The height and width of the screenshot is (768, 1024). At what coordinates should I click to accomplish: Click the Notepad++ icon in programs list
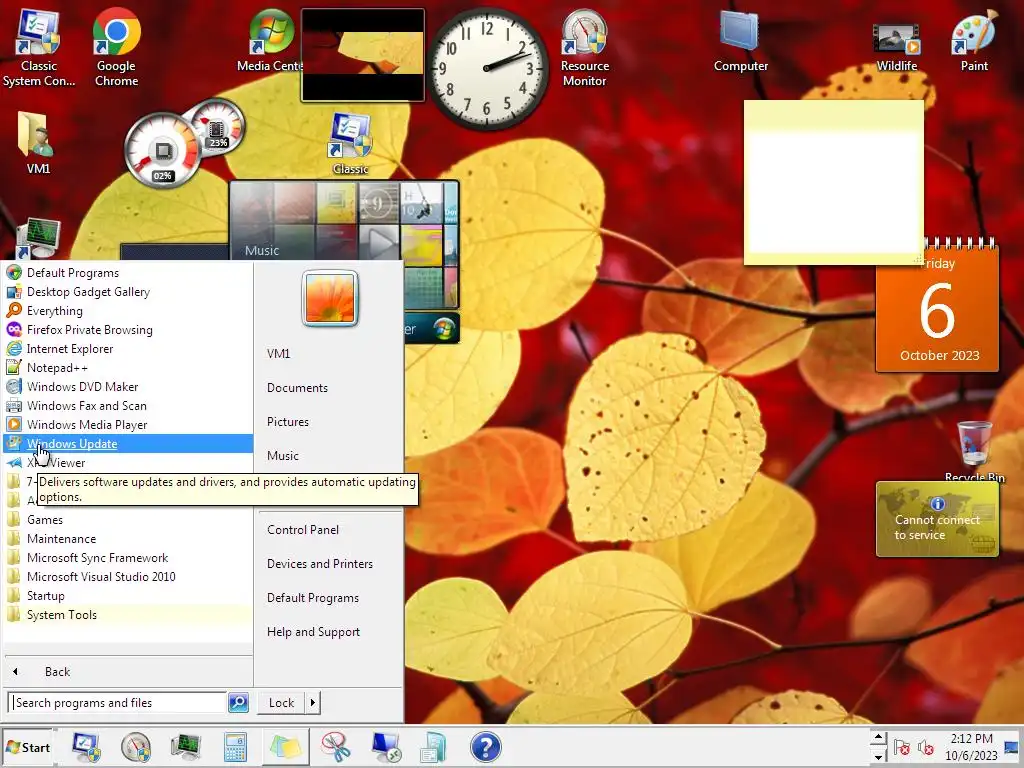tap(14, 367)
